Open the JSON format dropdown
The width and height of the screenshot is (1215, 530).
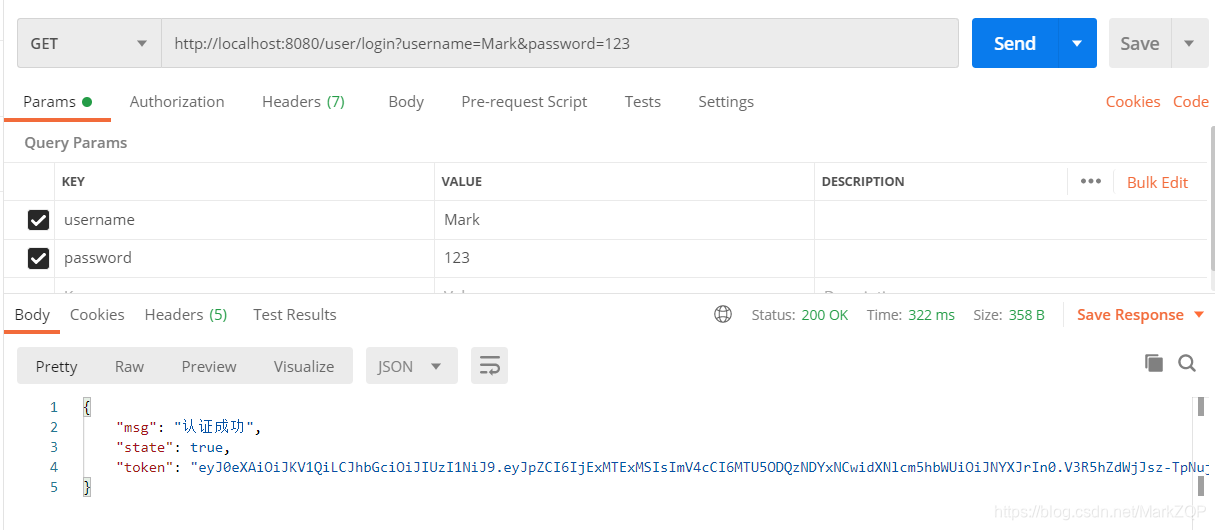(411, 366)
